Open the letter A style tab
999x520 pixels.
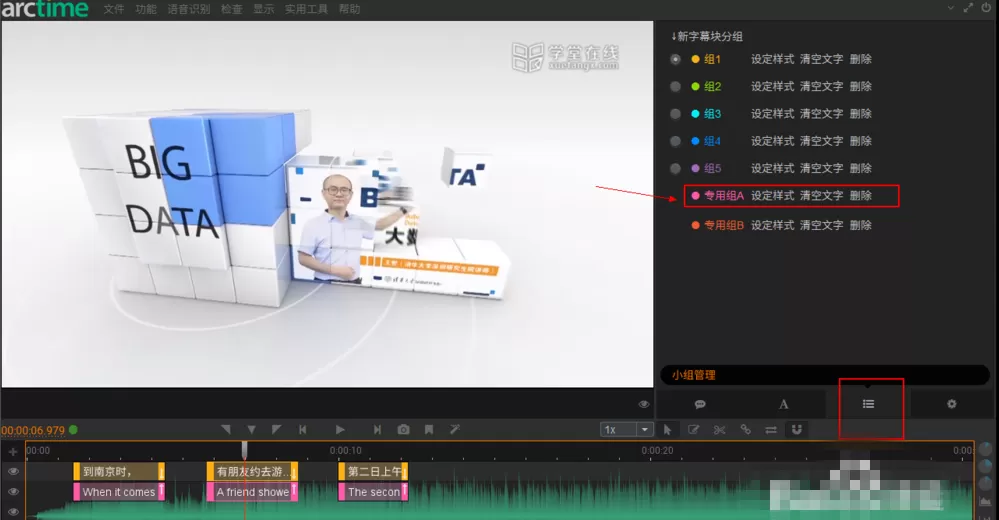pyautogui.click(x=784, y=404)
